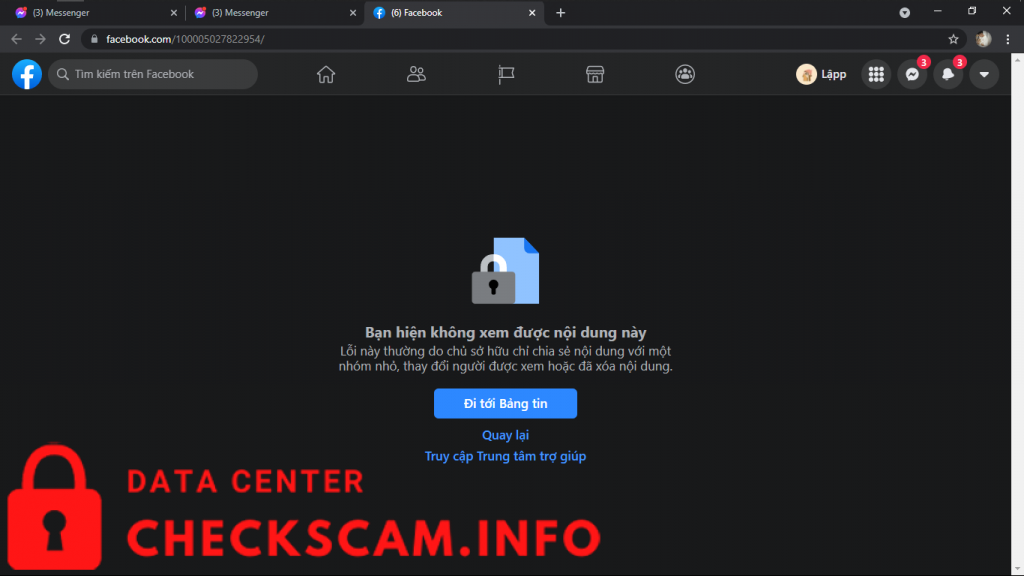Open the tab search dropdown icon
The image size is (1024, 576).
[x=904, y=12]
